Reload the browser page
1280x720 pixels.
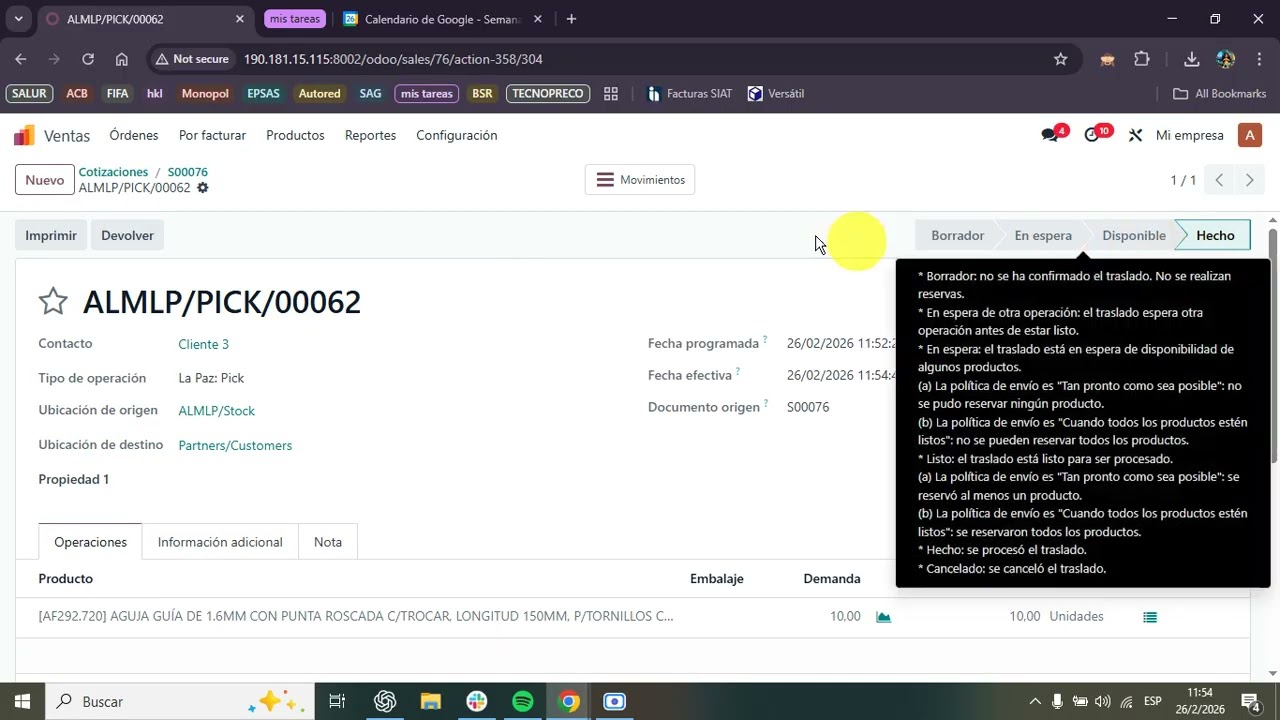coord(88,59)
